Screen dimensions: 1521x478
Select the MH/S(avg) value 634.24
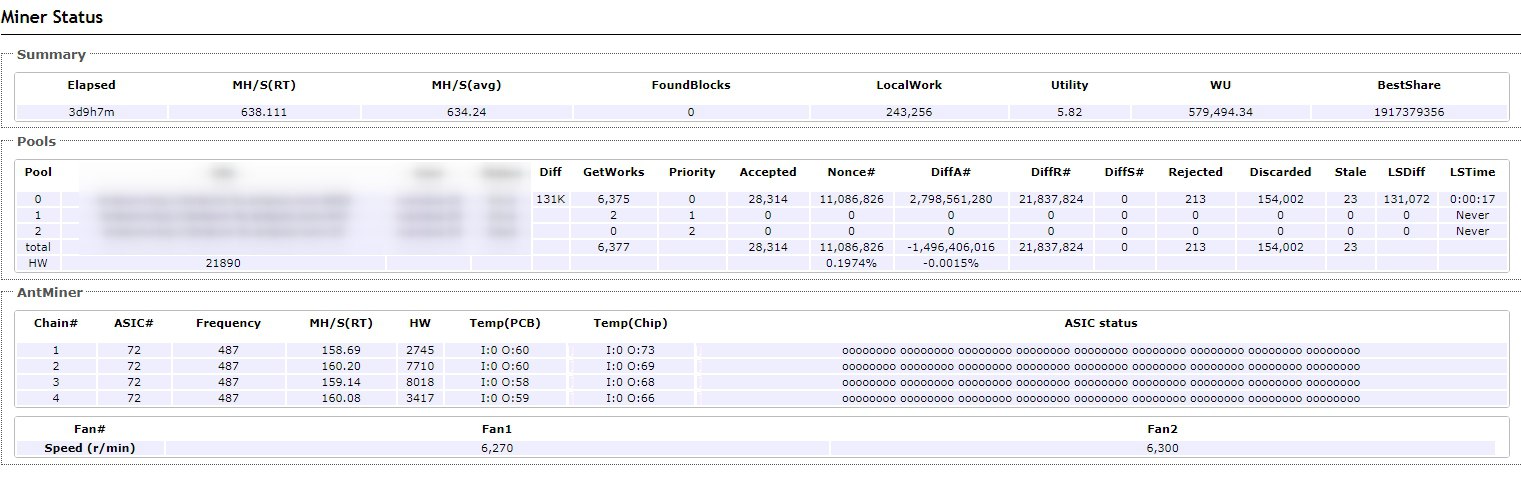[x=466, y=112]
